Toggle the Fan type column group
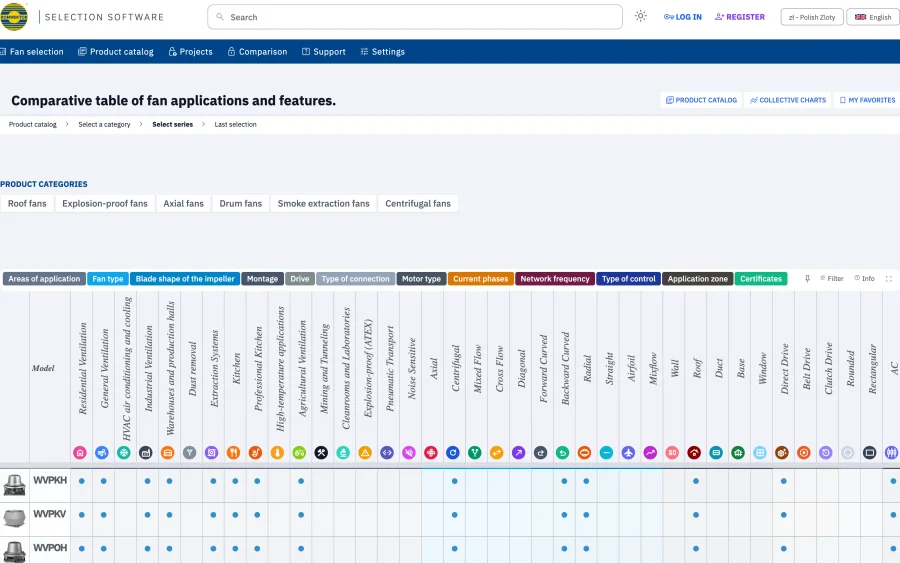 click(108, 279)
